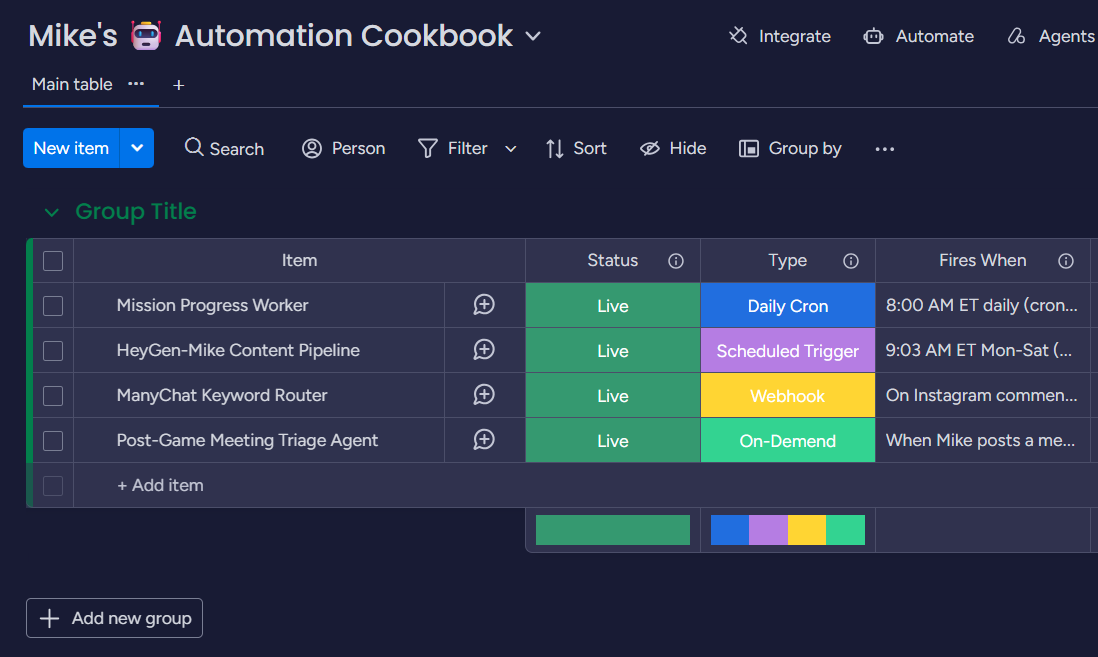This screenshot has width=1098, height=657.
Task: Change Live status of HeyGen-Mike Content Pipeline
Action: coord(613,350)
